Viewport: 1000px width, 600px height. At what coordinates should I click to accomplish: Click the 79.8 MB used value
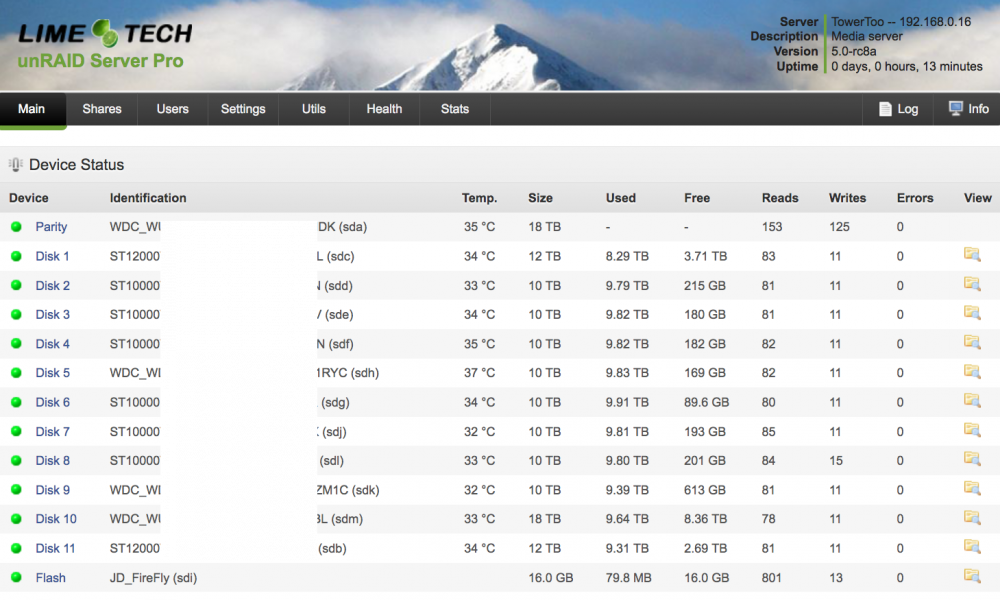(x=628, y=578)
